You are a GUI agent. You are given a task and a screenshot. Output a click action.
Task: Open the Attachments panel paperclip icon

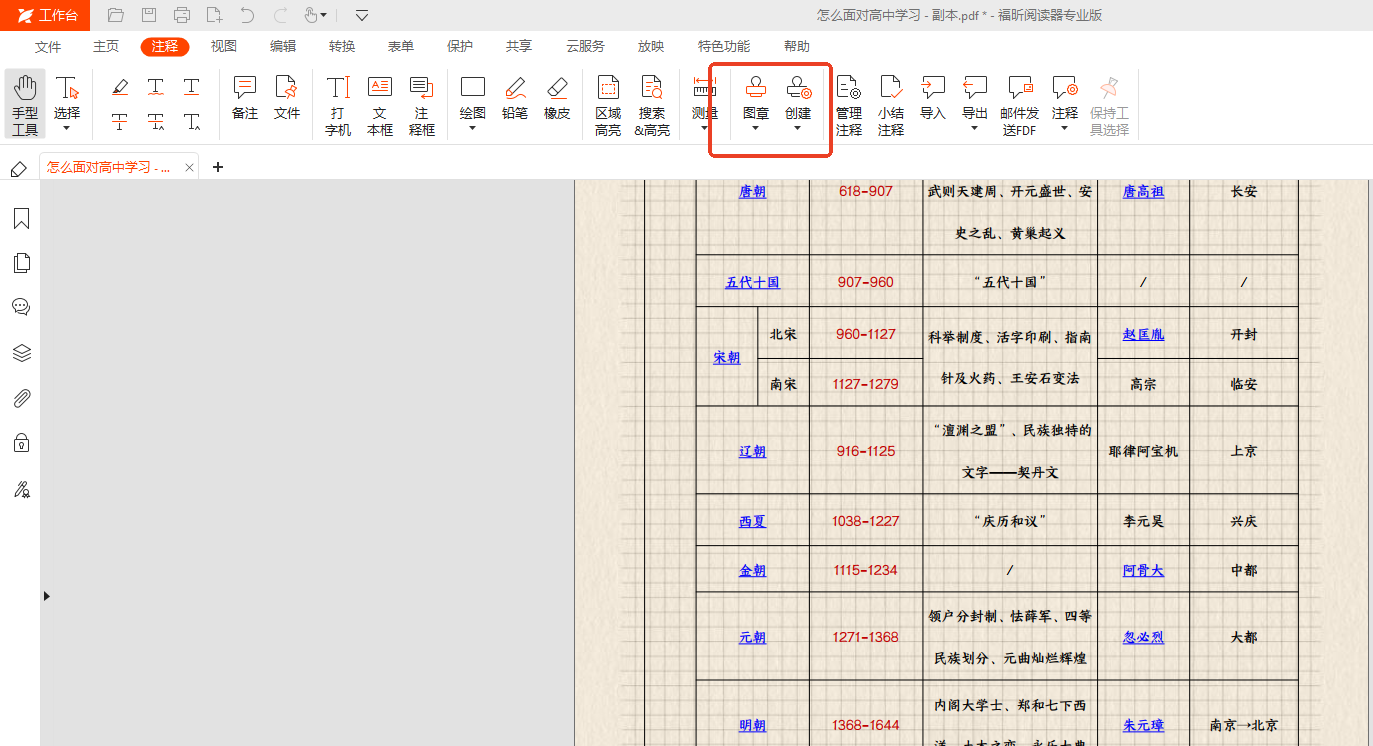[x=21, y=399]
